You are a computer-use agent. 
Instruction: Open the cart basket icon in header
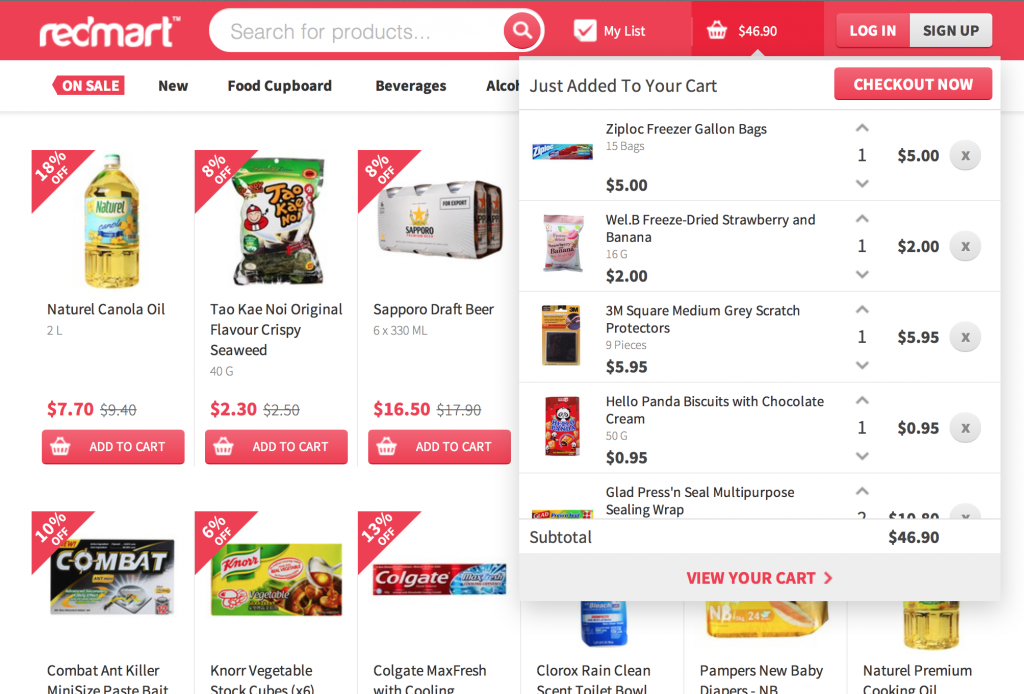(716, 31)
